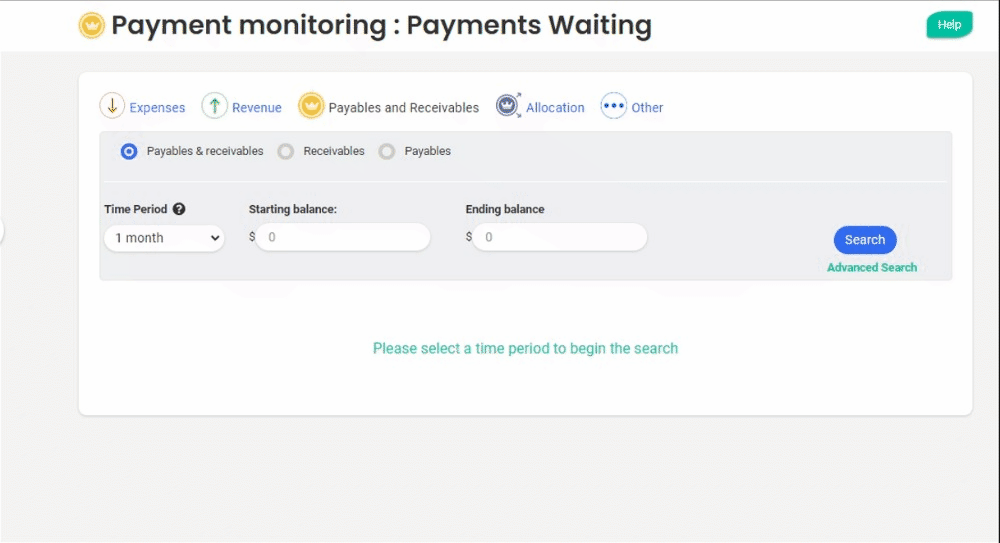The height and width of the screenshot is (543, 1000).
Task: Open the Advanced Search link
Action: [872, 268]
